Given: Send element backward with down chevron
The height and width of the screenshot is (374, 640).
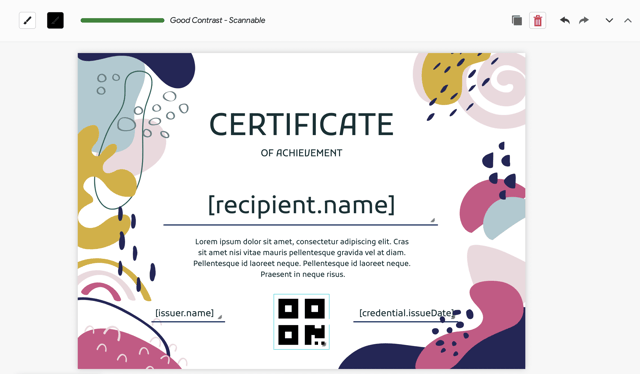Looking at the screenshot, I should [x=609, y=20].
